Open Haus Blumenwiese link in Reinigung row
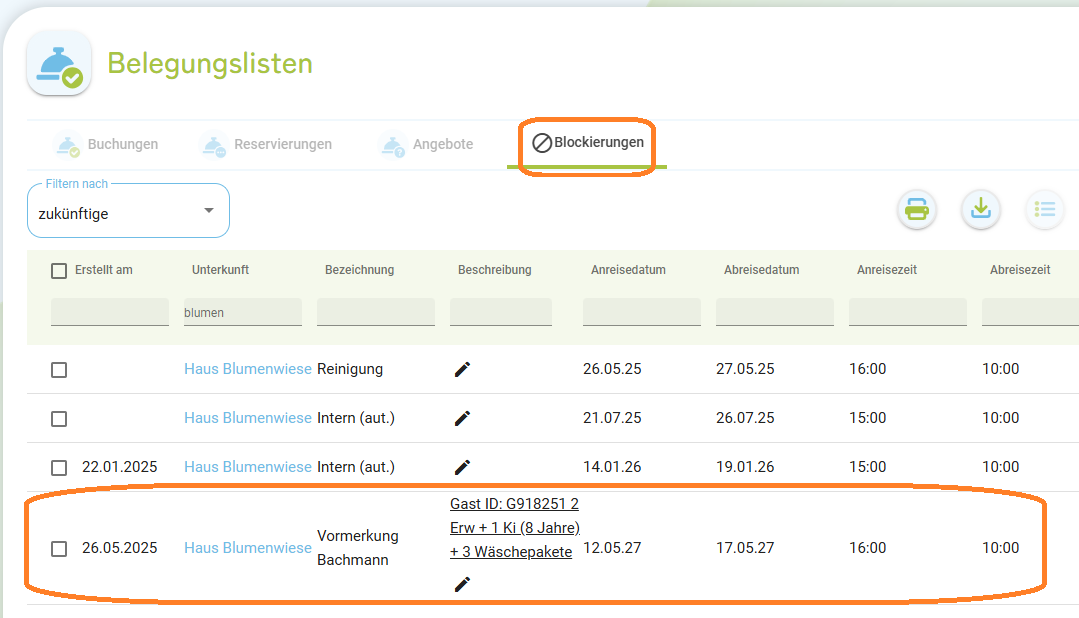This screenshot has width=1079, height=618. pos(248,369)
